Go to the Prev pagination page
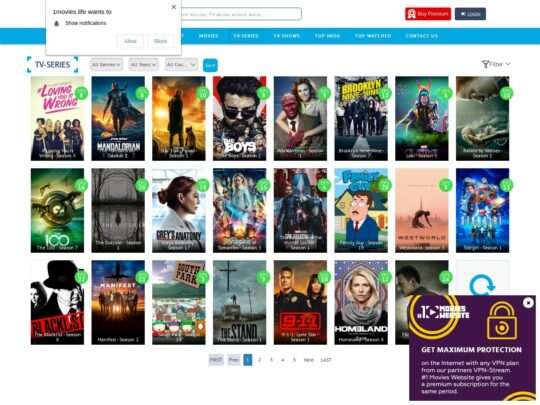 pos(234,360)
